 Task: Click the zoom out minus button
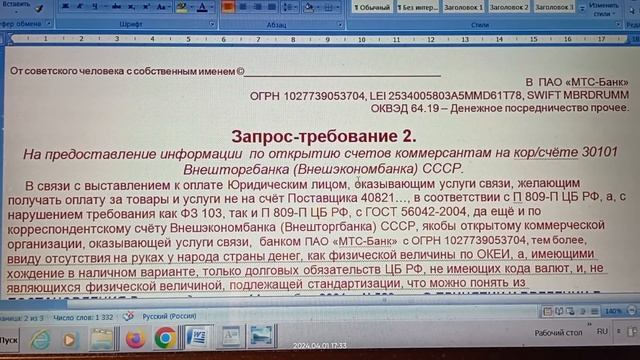pyautogui.click(x=631, y=311)
